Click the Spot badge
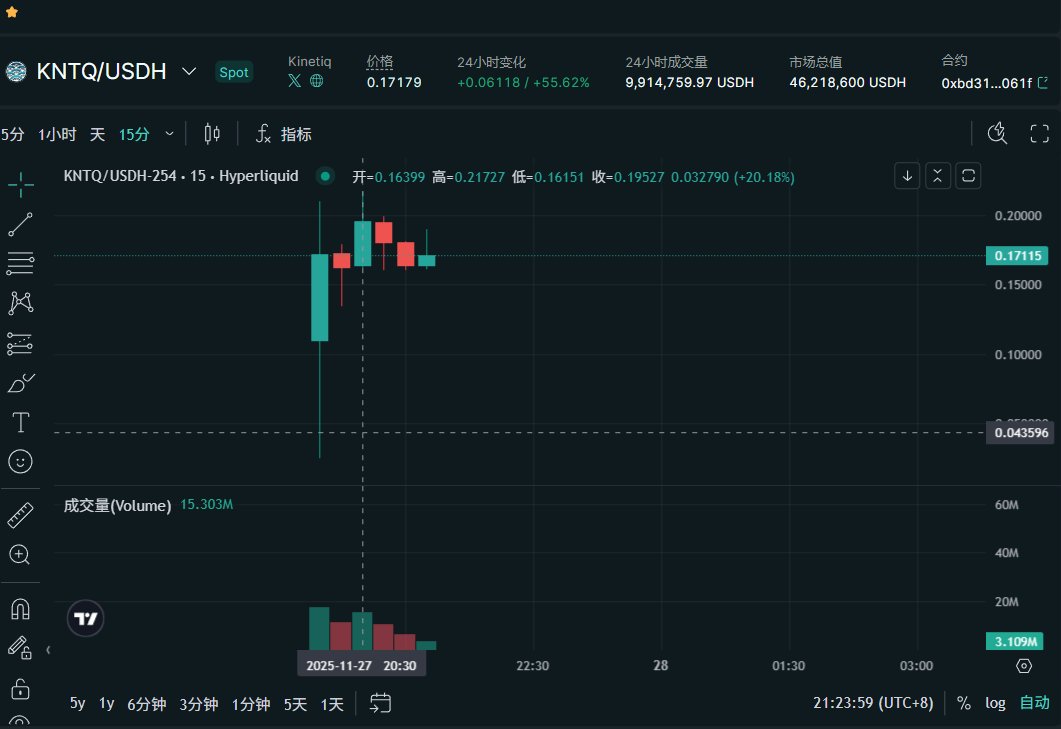Viewport: 1061px width, 729px height. click(233, 72)
